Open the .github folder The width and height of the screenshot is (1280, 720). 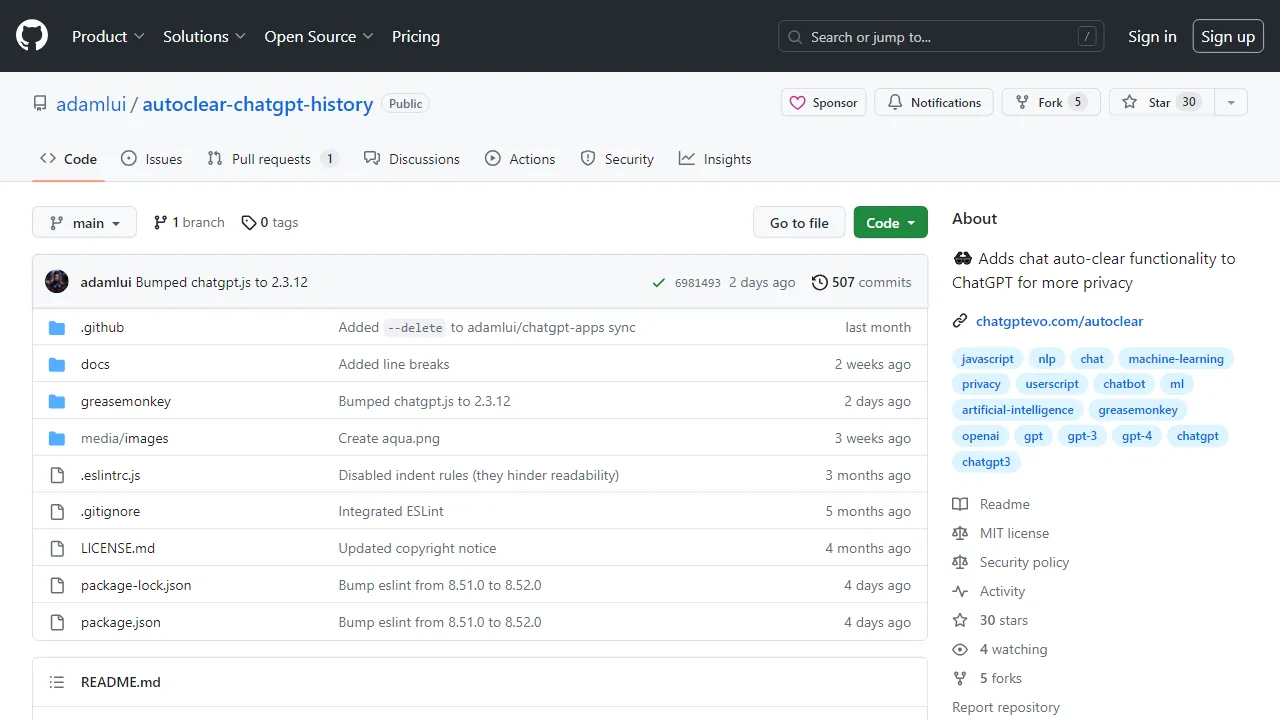tap(102, 327)
